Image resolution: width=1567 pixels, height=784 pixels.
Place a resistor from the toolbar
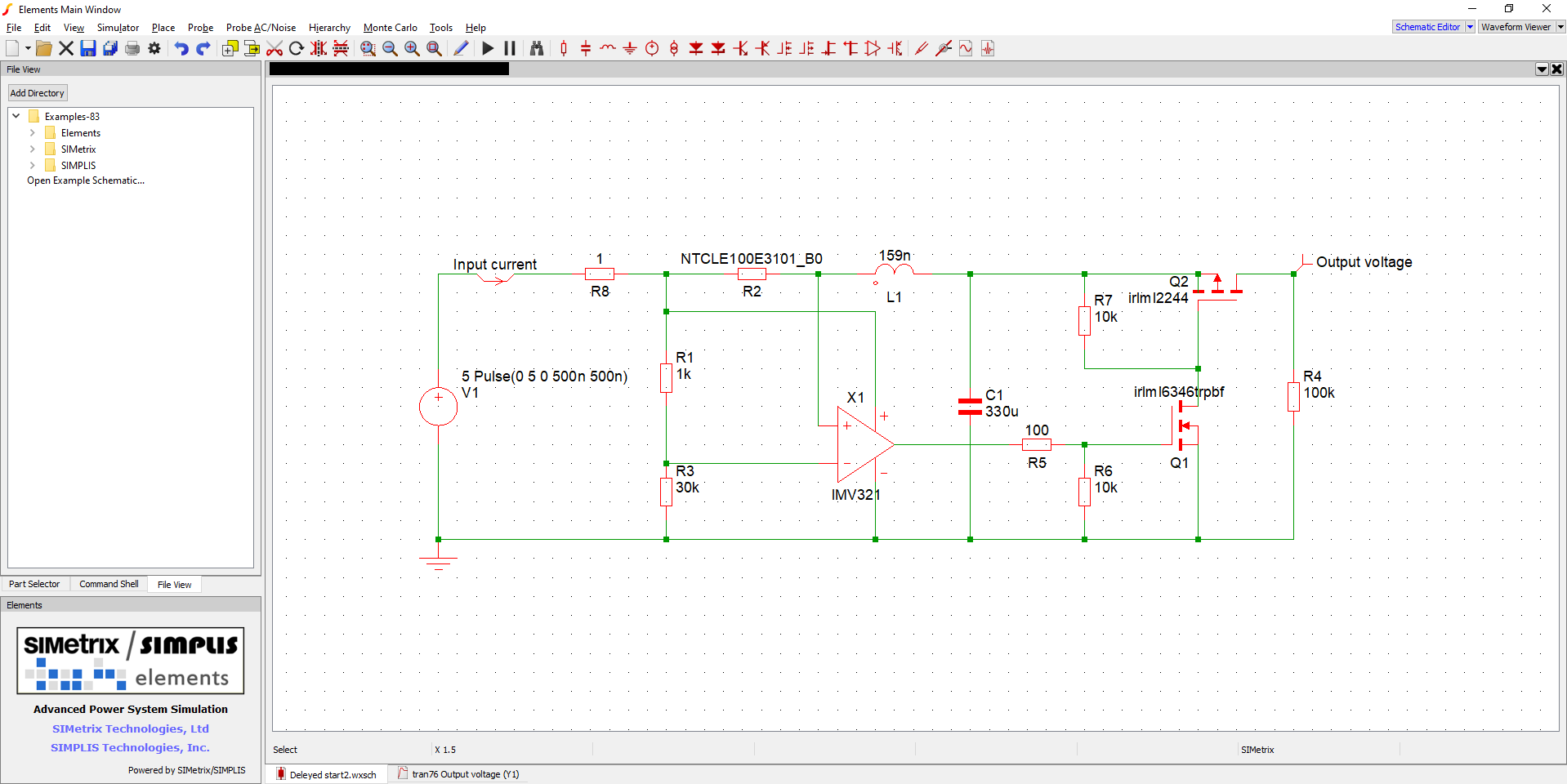point(564,48)
